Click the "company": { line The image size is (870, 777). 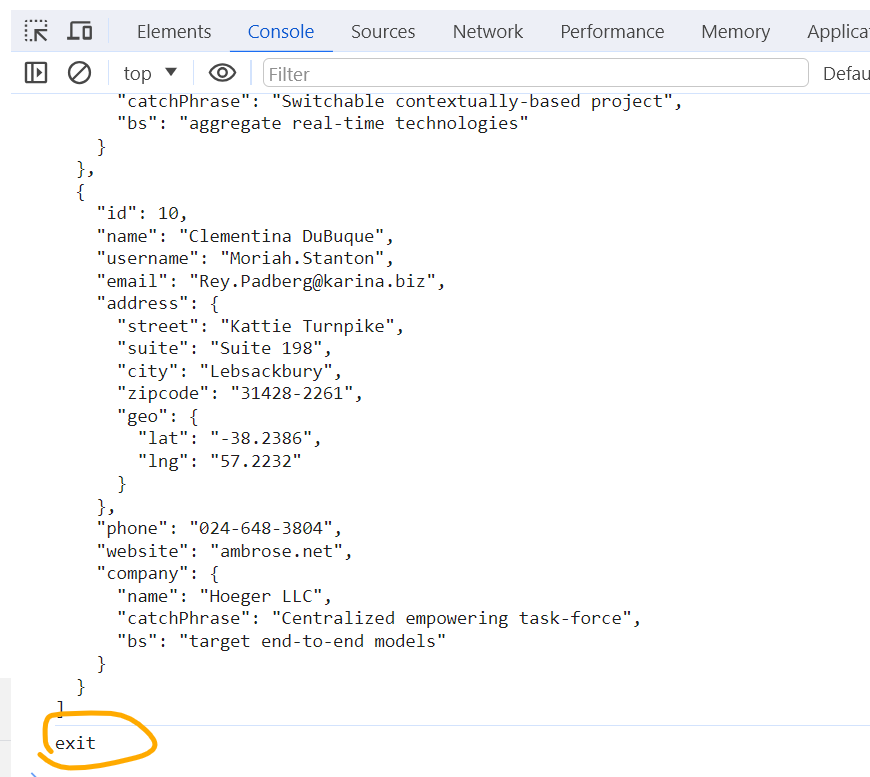click(x=158, y=573)
